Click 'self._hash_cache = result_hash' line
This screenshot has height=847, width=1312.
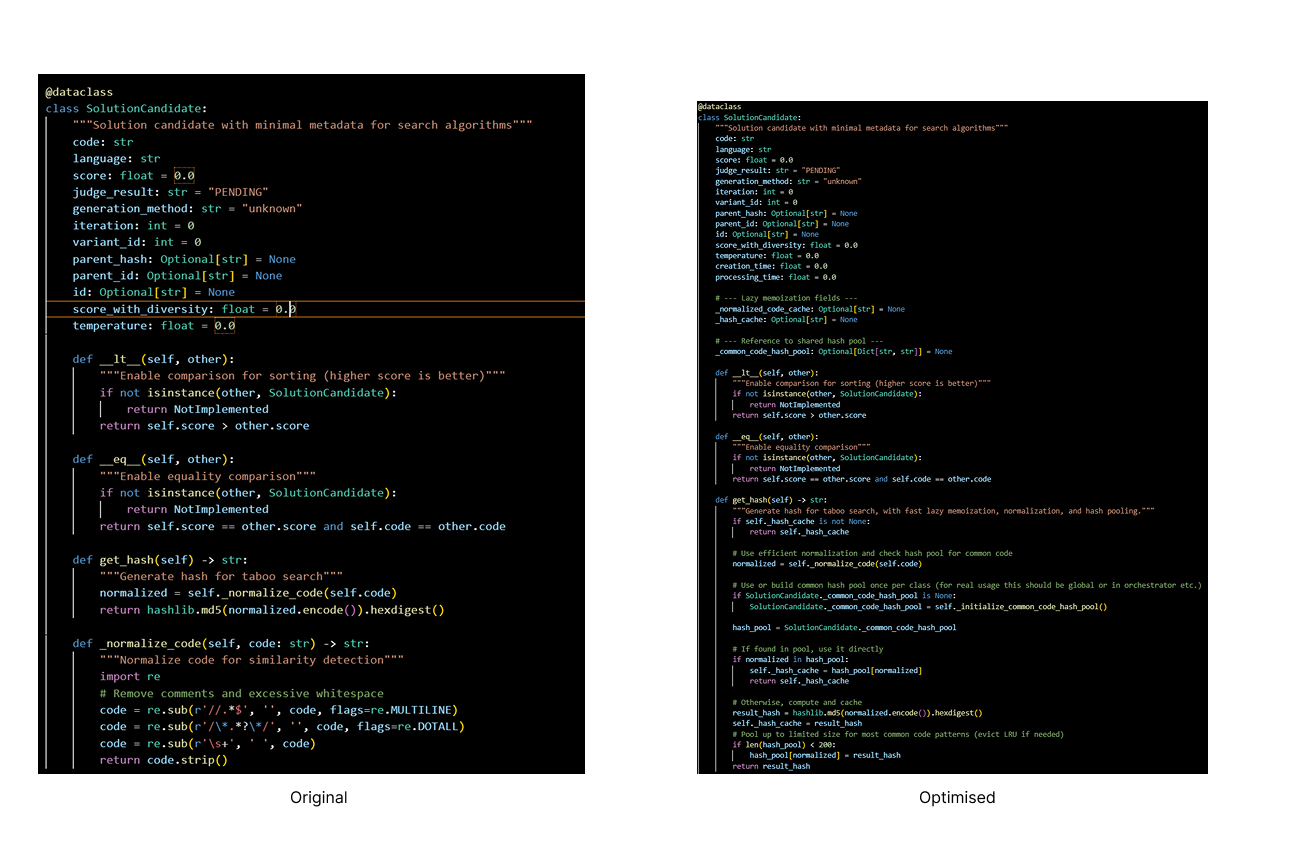coord(797,723)
